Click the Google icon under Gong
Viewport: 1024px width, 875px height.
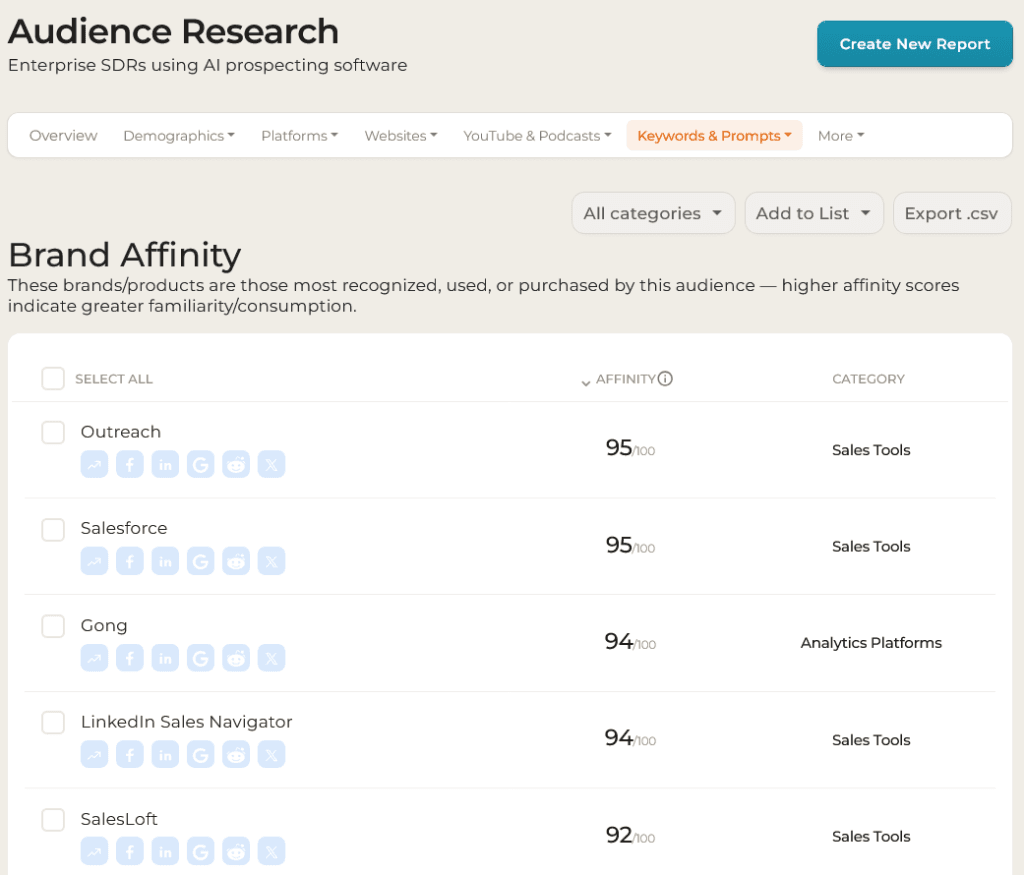[200, 658]
